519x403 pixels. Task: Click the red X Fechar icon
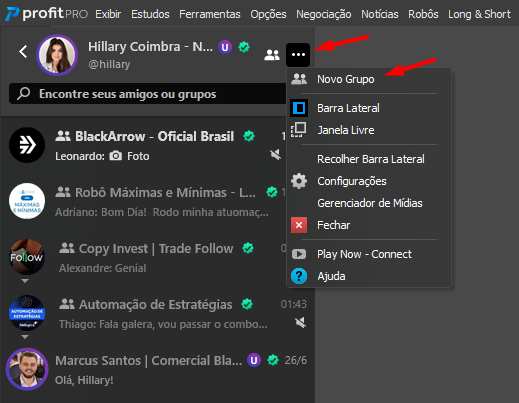pyautogui.click(x=299, y=225)
